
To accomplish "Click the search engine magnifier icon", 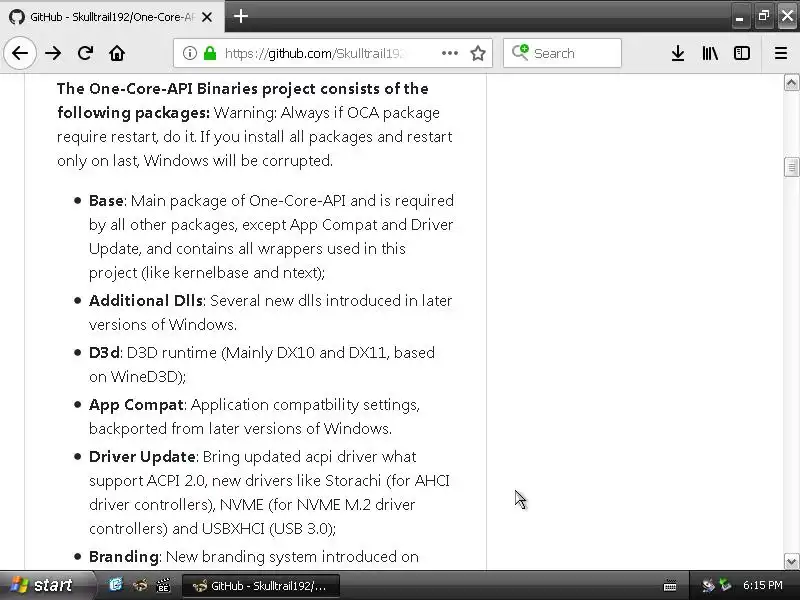I will point(520,52).
